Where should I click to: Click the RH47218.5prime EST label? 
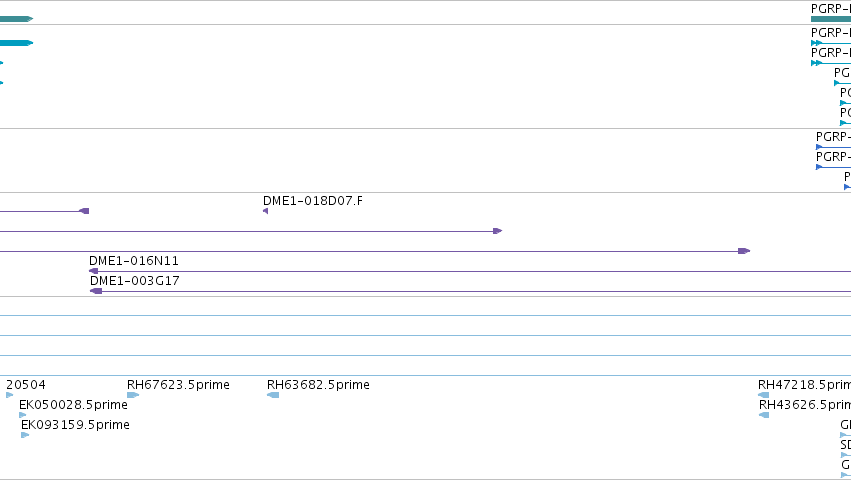click(x=804, y=385)
